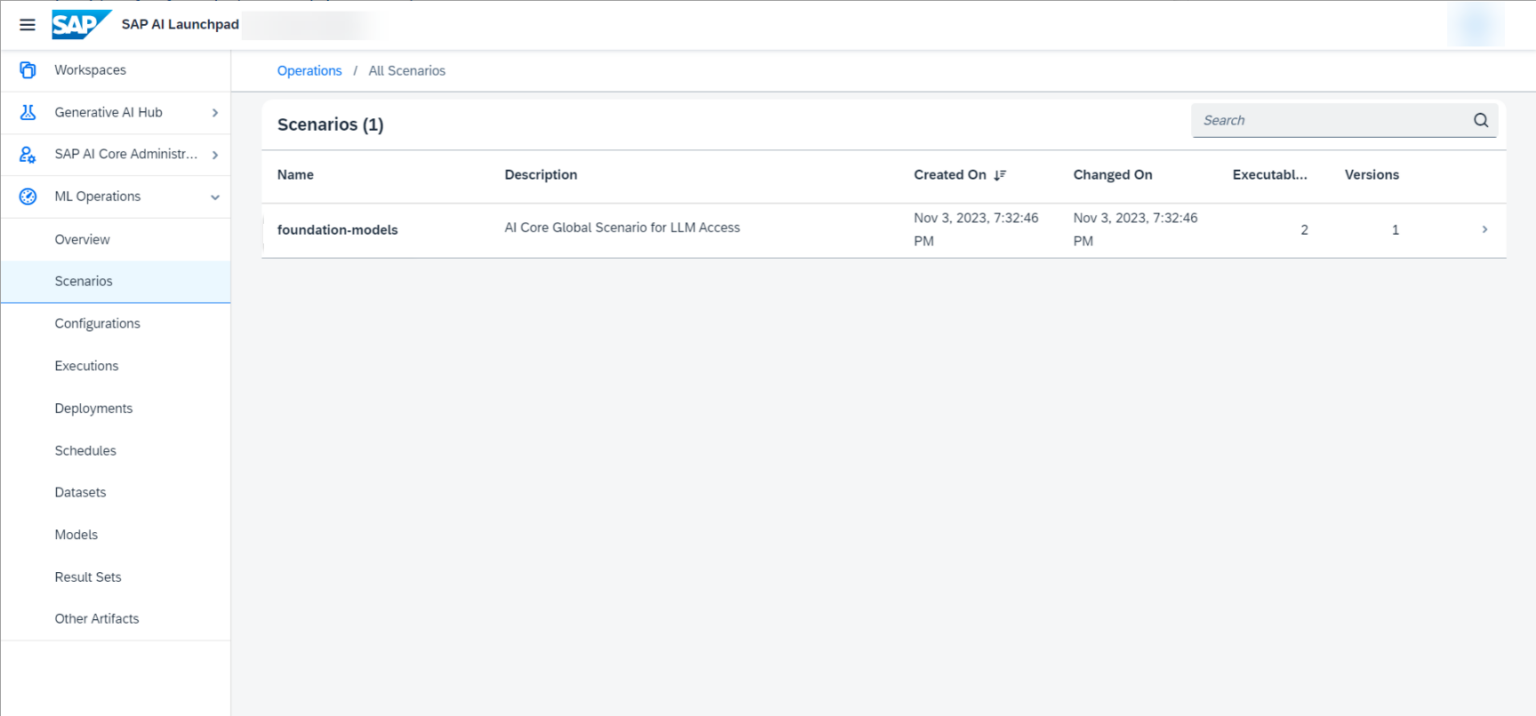1536x716 pixels.
Task: Click the sort icon on Created On column
Action: (999, 174)
